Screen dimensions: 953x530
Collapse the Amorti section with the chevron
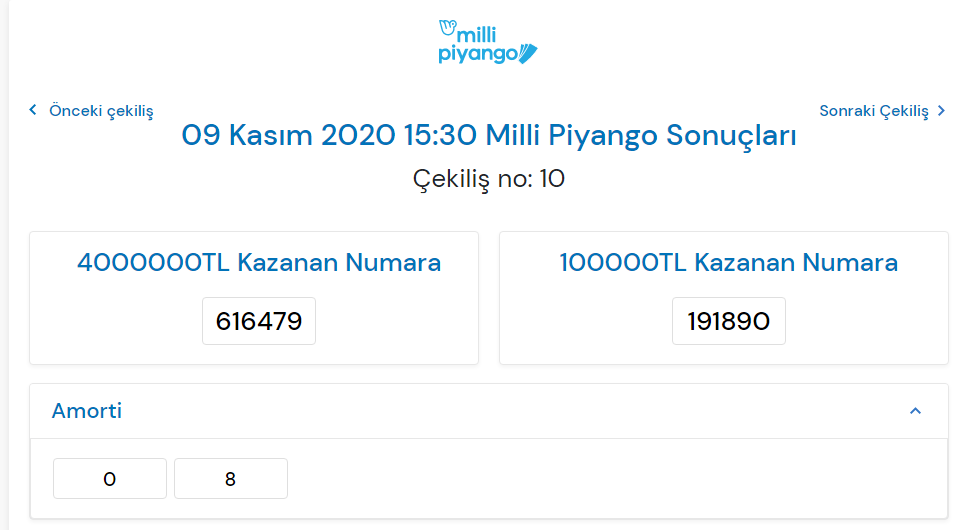click(915, 411)
